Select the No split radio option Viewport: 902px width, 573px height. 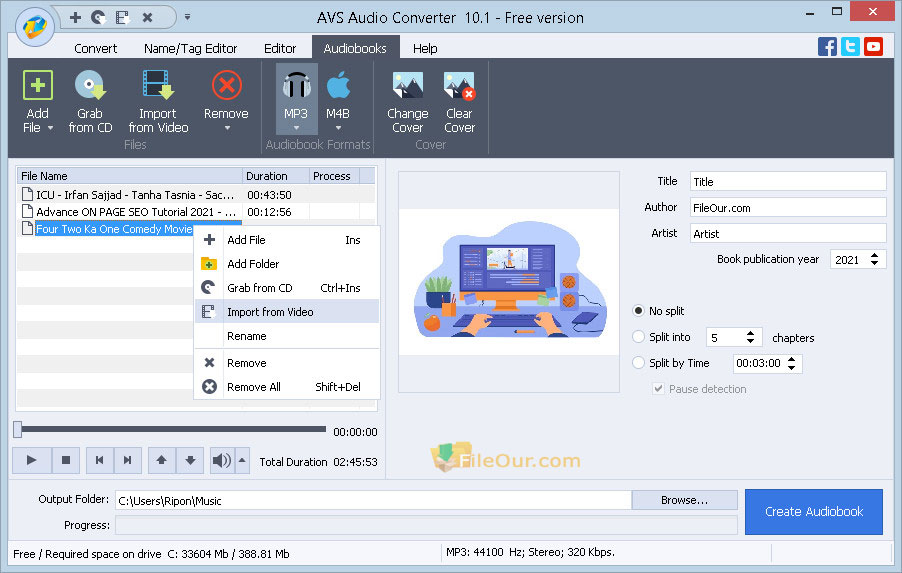(638, 311)
